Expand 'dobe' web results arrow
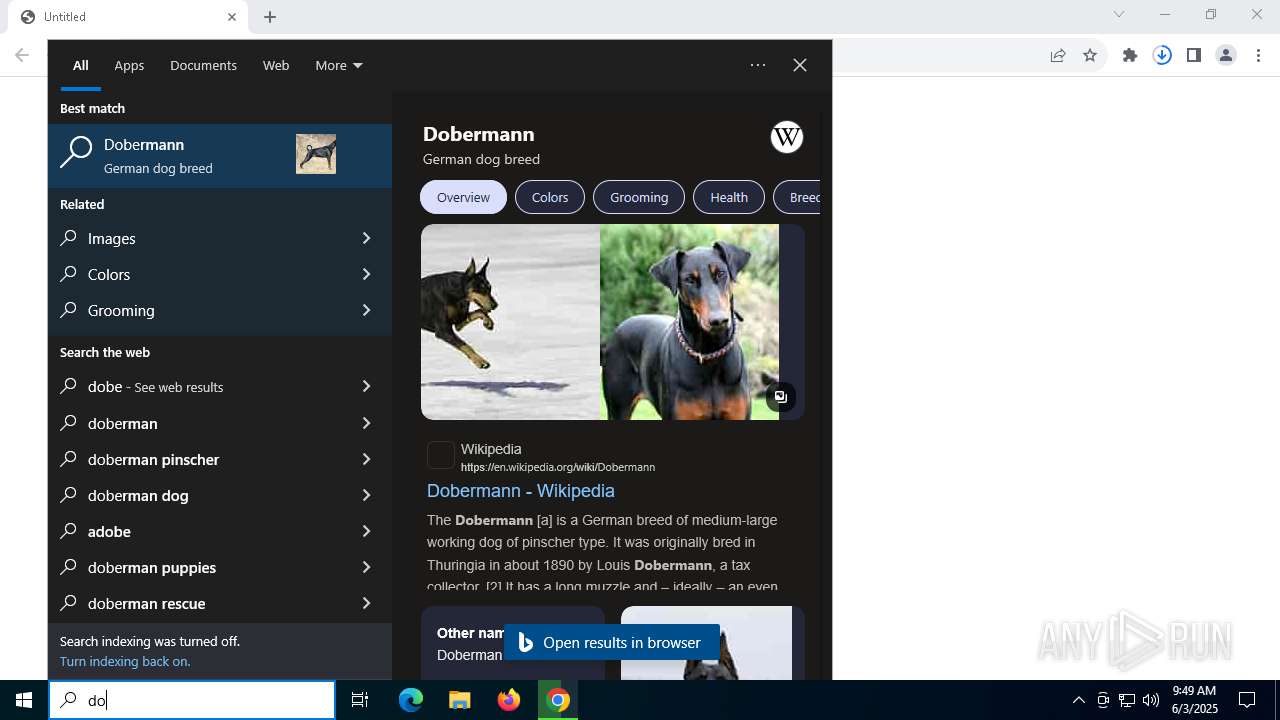The width and height of the screenshot is (1280, 720). coord(366,386)
